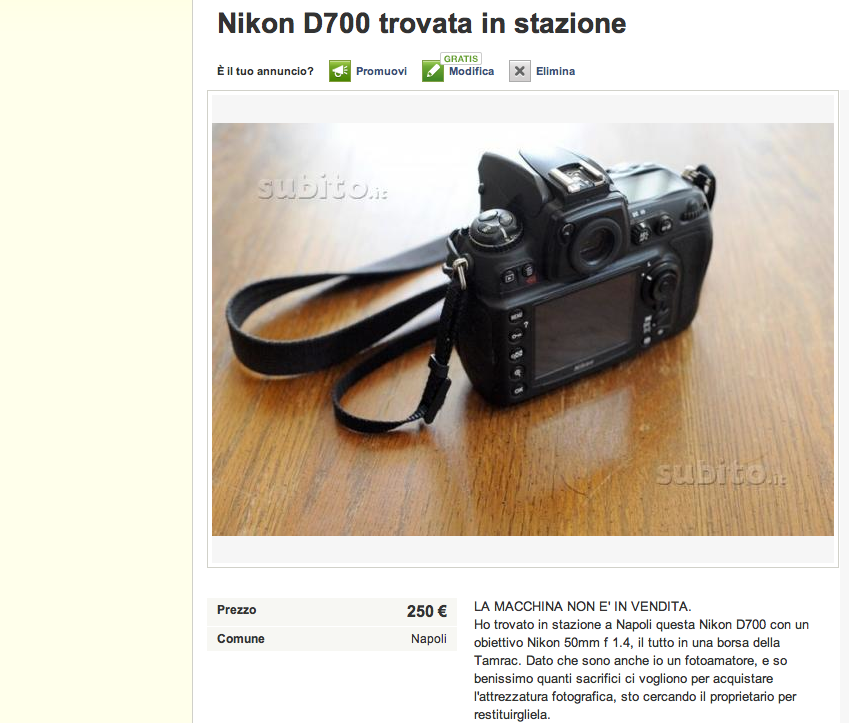Click the 250 € price value
Screen dimensions: 849x723
coord(427,611)
